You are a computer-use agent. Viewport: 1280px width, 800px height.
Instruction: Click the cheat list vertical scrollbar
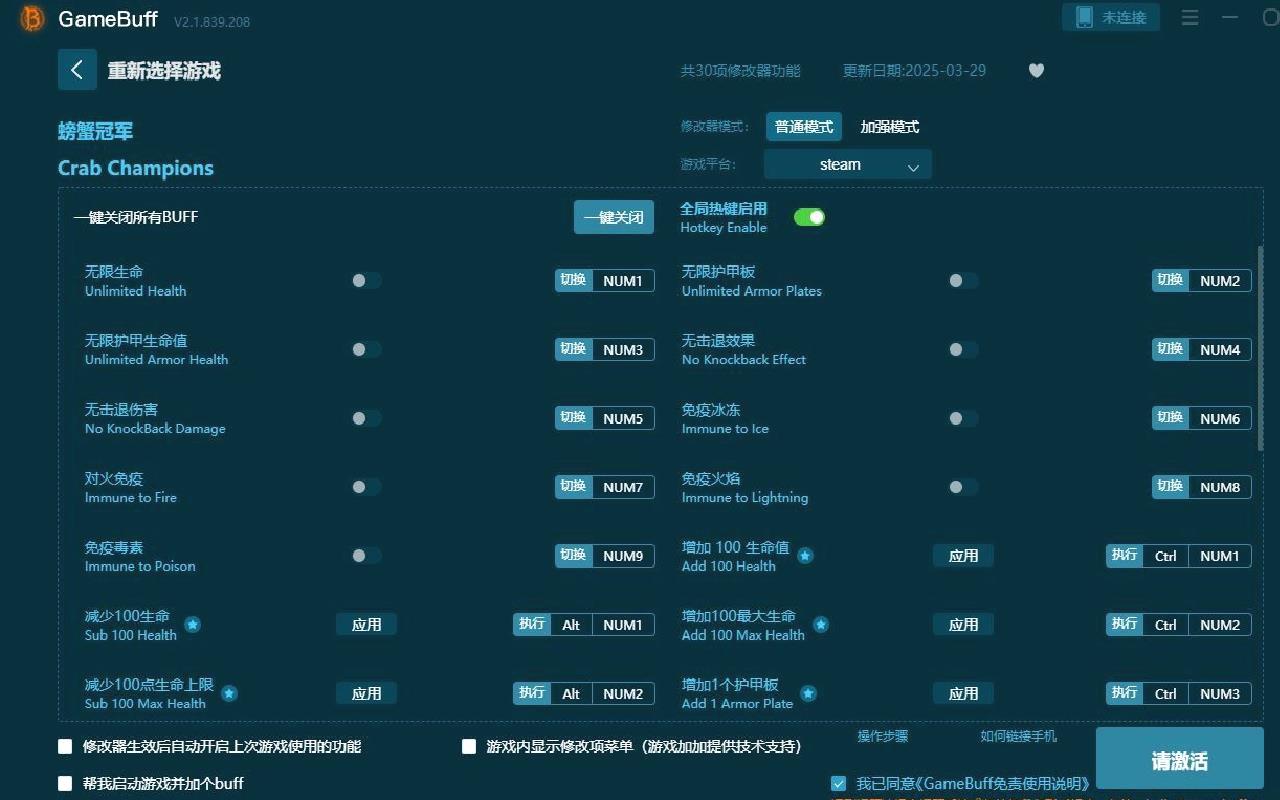(x=1260, y=348)
